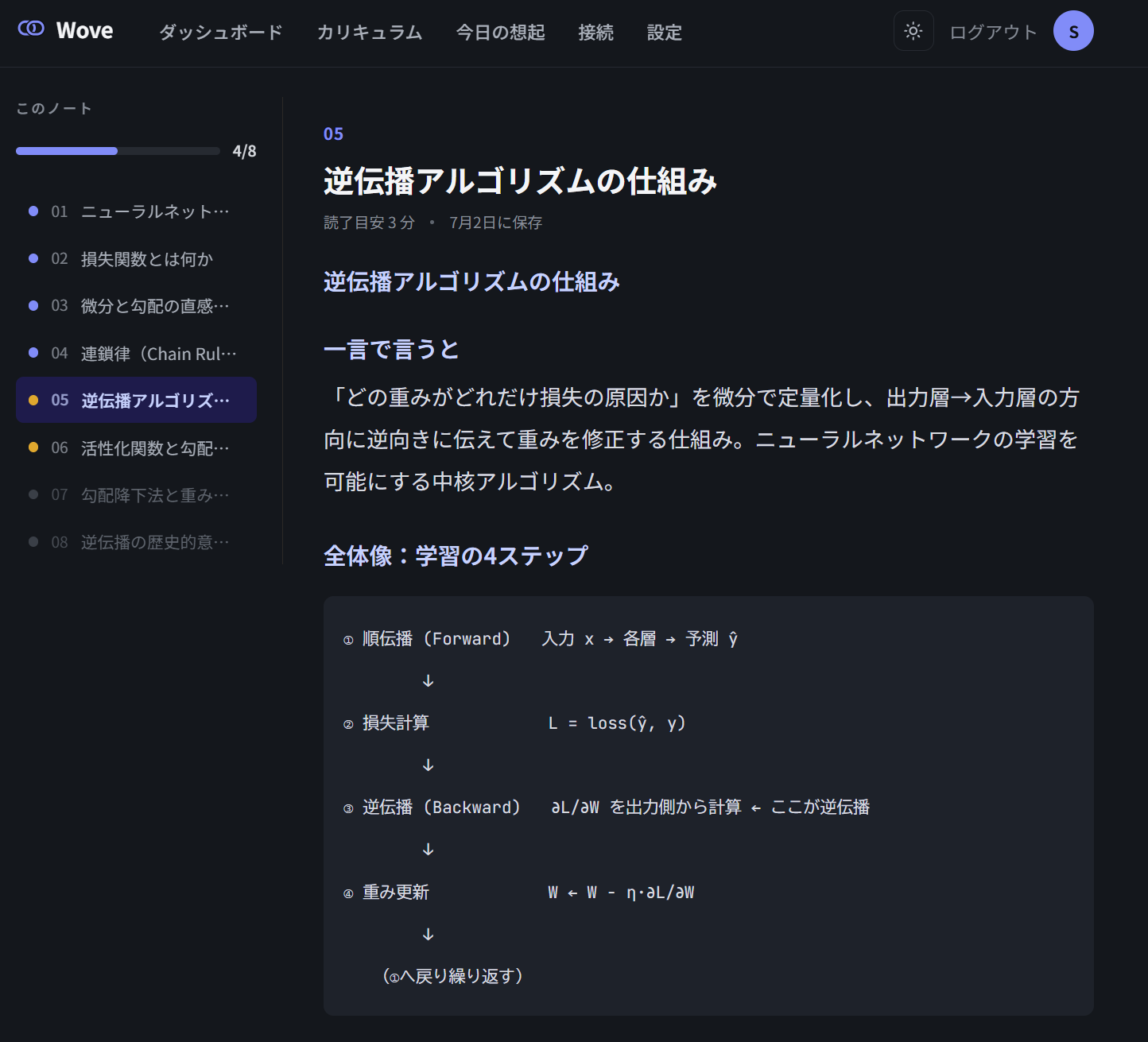Open note 02 損失関数とは何か

tap(136, 259)
